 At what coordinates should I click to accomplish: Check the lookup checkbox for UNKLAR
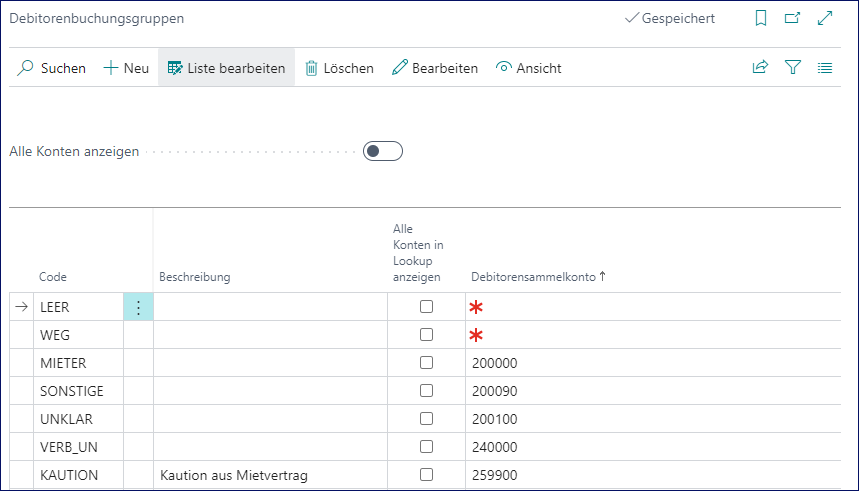[x=426, y=418]
